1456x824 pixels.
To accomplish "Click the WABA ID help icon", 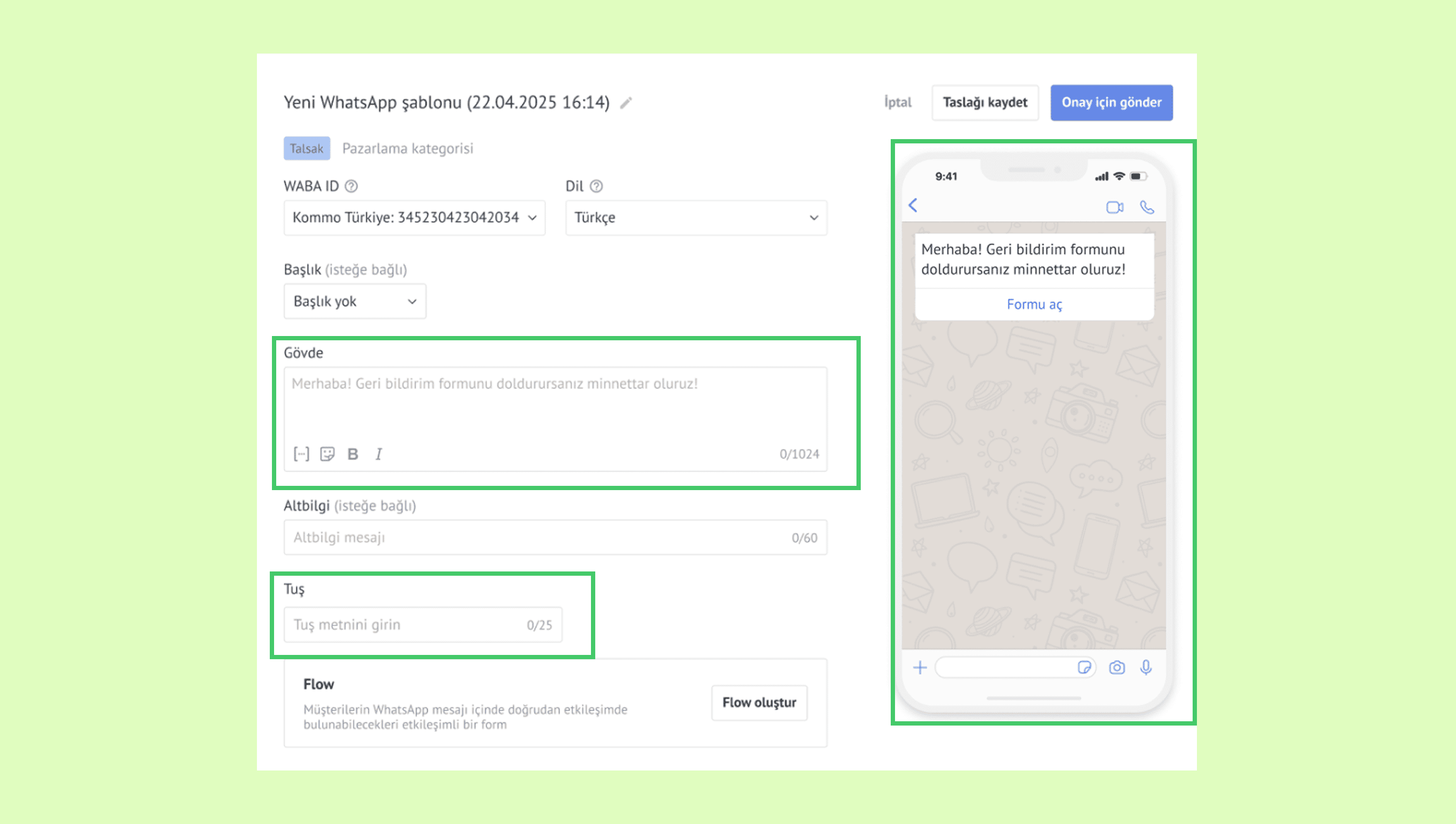I will pos(351,186).
